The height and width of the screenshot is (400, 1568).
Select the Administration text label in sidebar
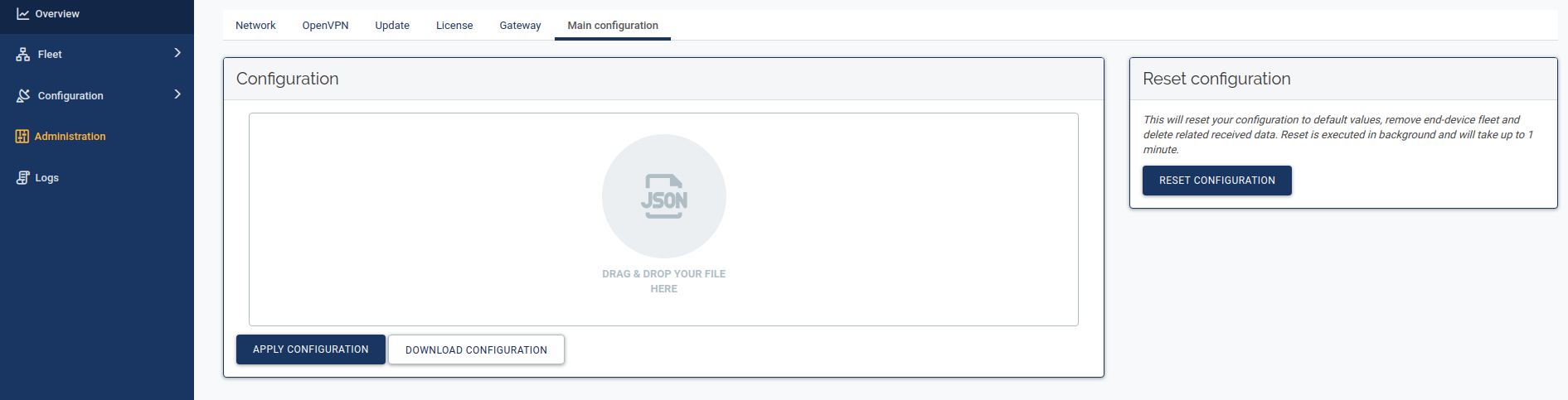tap(70, 137)
